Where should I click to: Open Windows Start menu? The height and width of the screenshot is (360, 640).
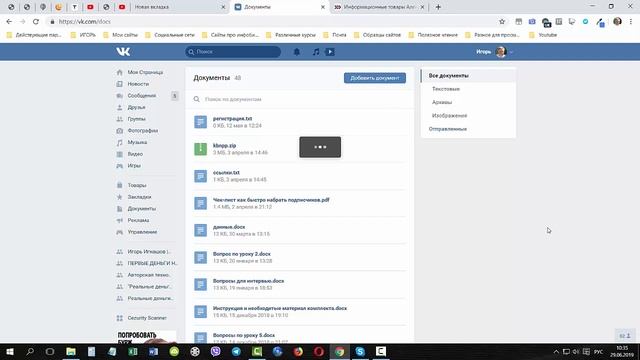pyautogui.click(x=9, y=351)
